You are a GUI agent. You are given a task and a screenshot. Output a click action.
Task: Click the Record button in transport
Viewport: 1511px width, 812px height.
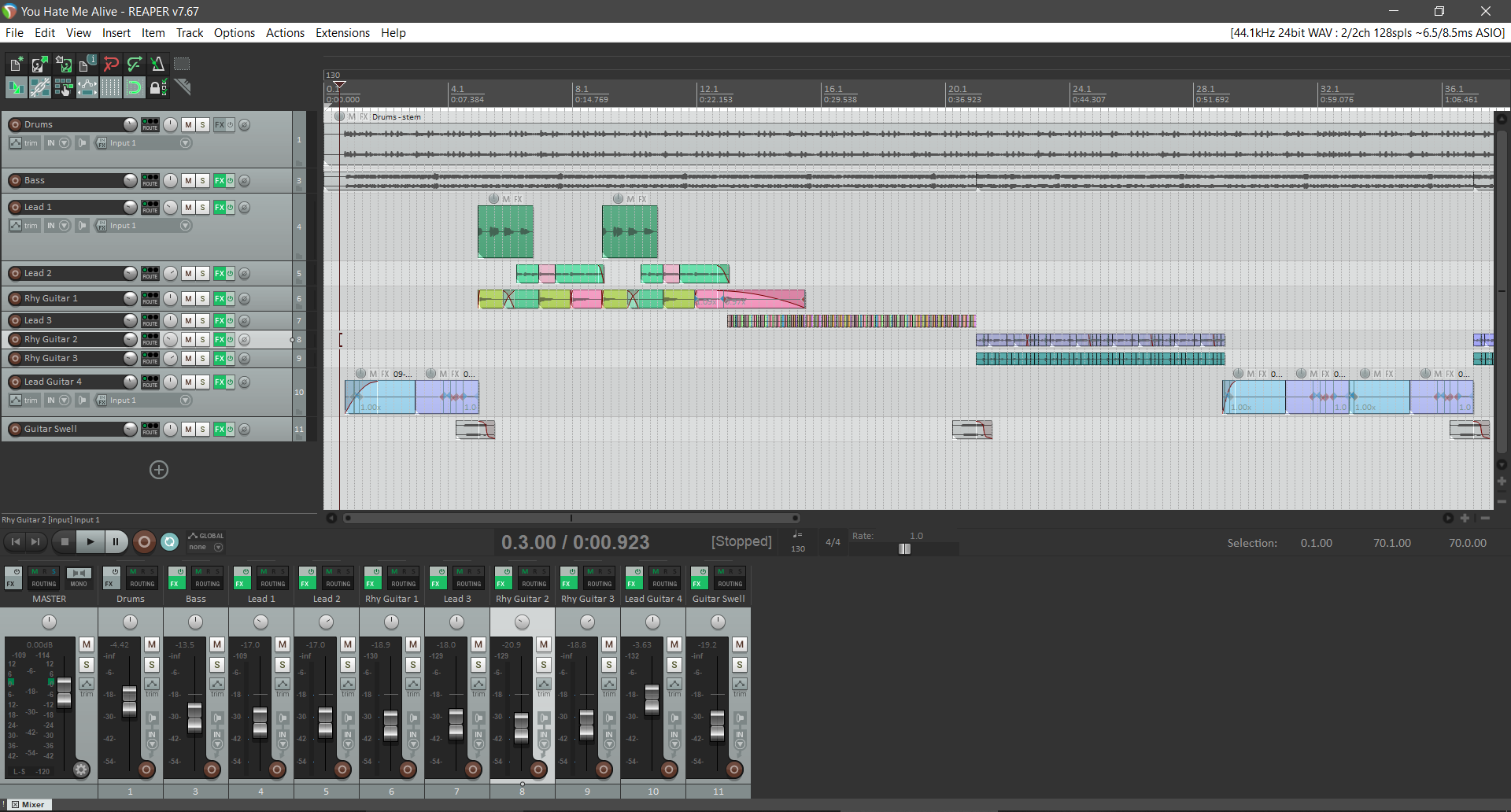[x=144, y=541]
